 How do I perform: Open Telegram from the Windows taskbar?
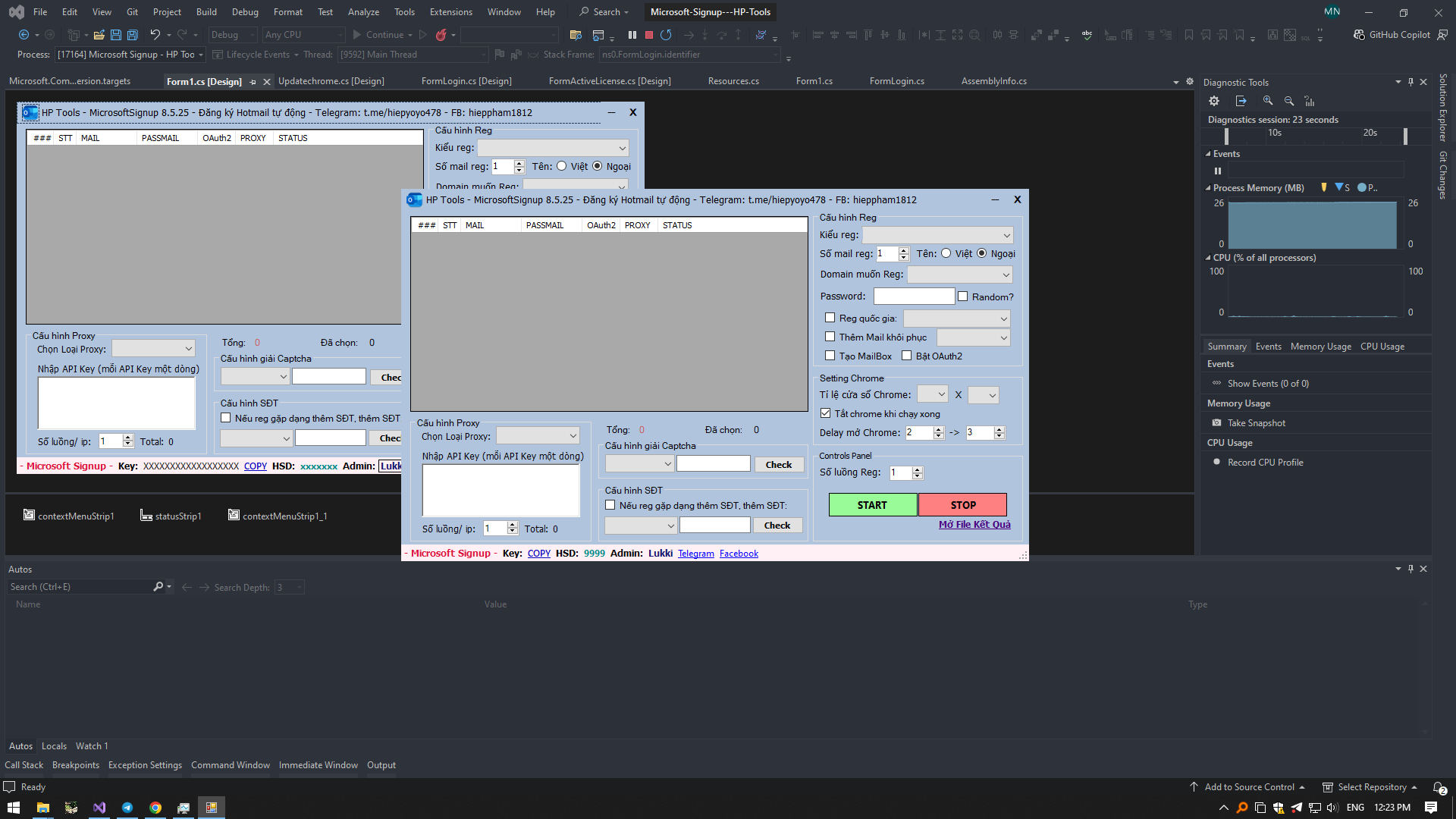click(x=127, y=808)
